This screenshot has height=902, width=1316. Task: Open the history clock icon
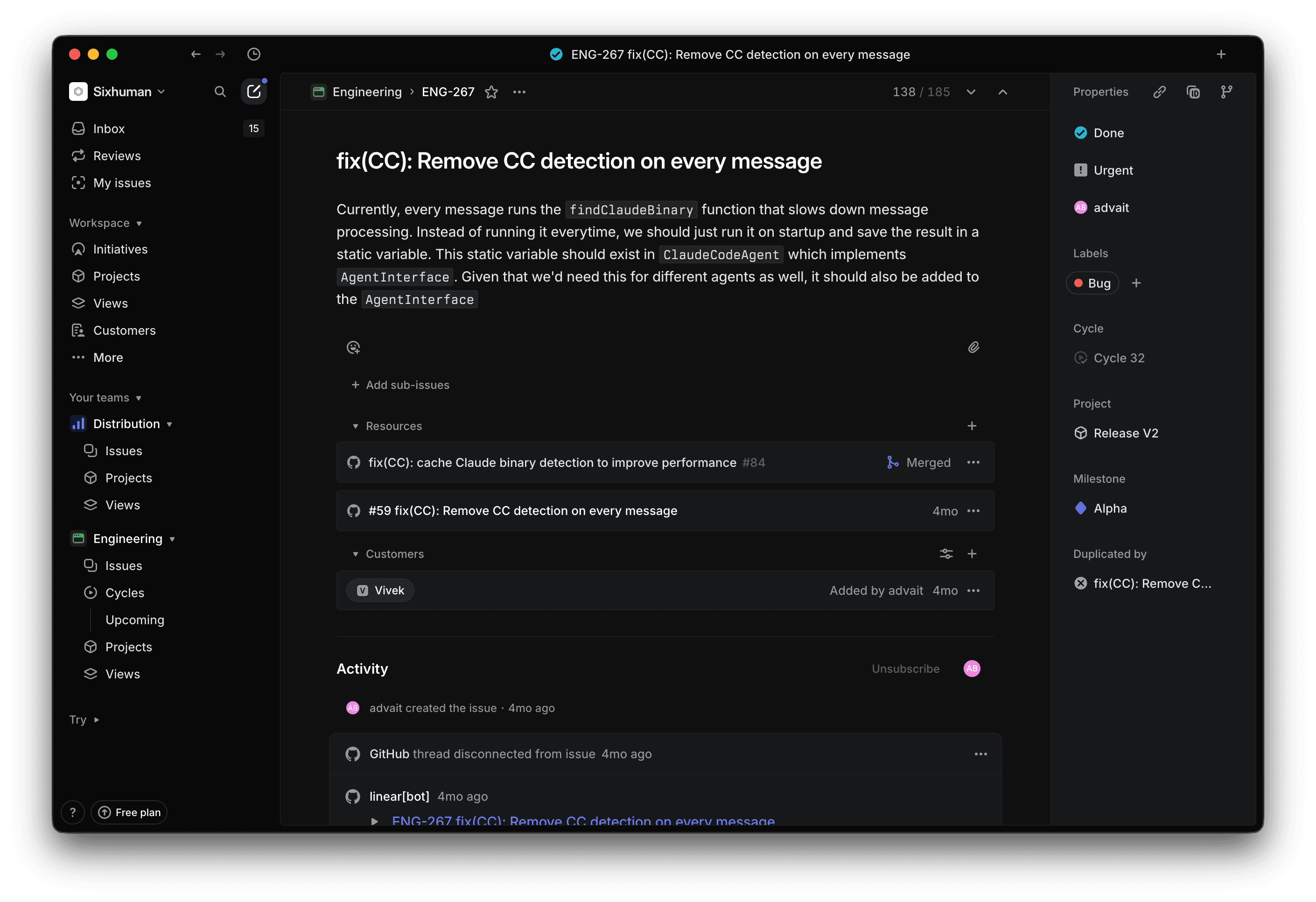pyautogui.click(x=254, y=55)
